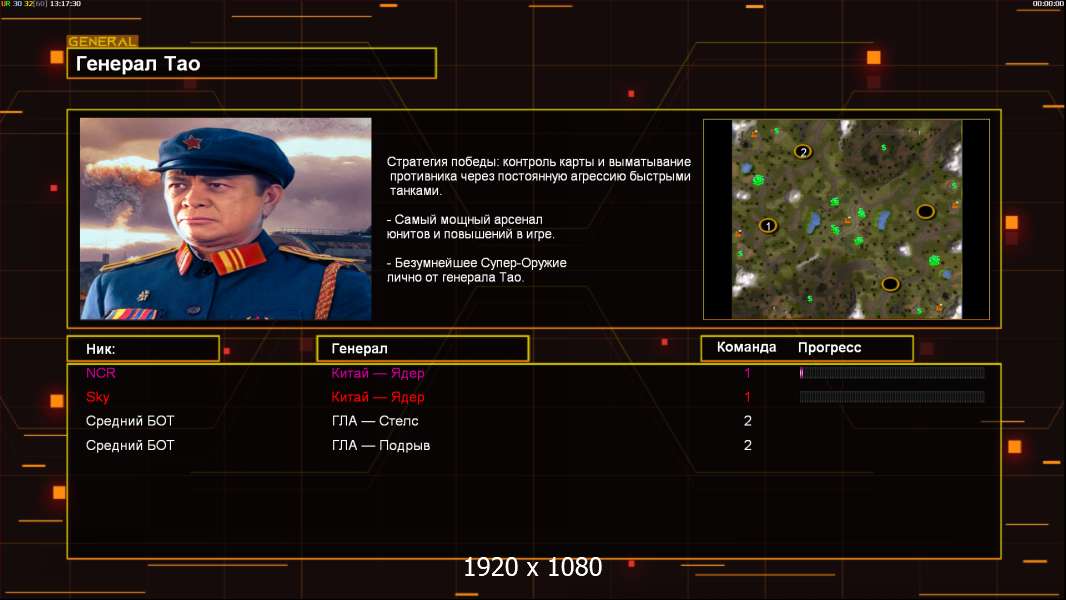Click the Самый мощный арсенал bullet text
This screenshot has height=600, width=1066.
tap(470, 227)
